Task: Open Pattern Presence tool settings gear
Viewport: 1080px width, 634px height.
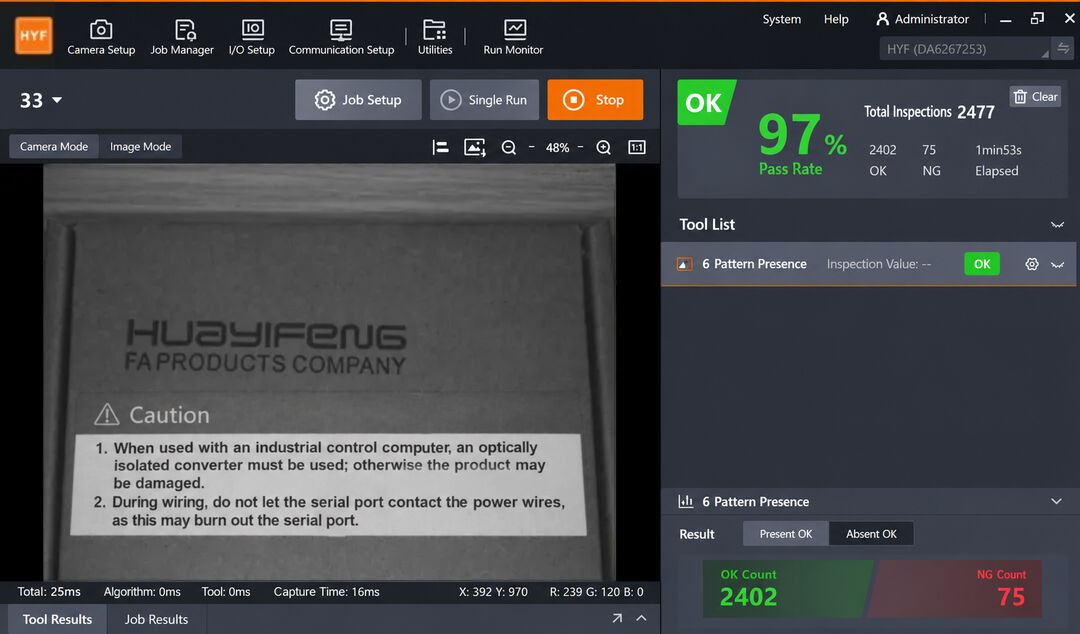Action: 1031,264
